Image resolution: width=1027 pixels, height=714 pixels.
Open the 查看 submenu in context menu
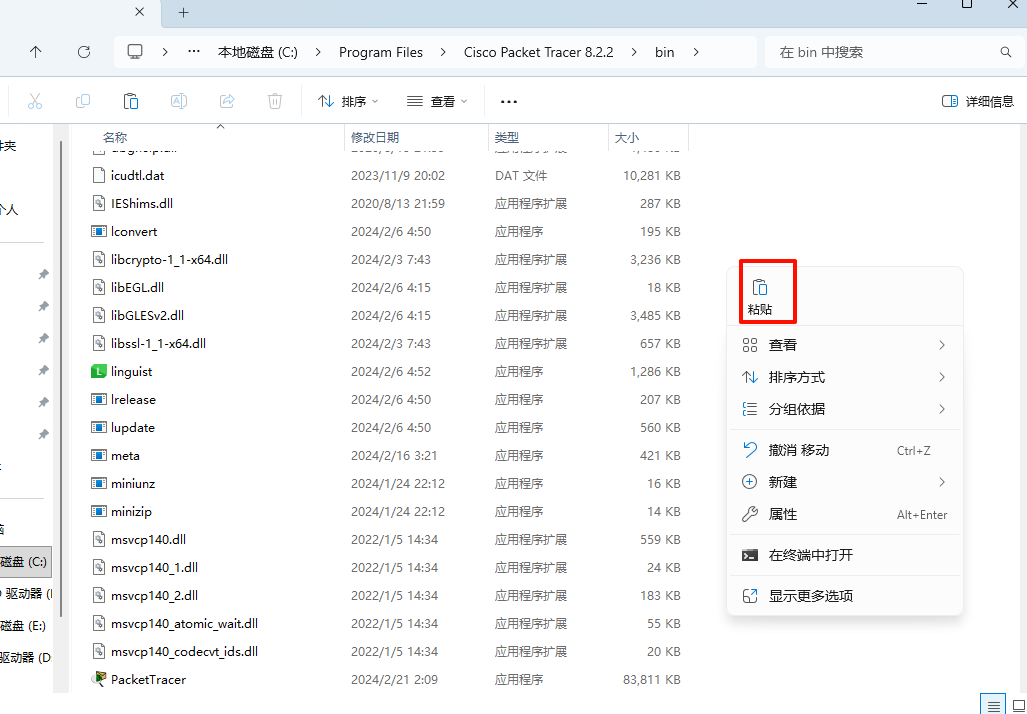click(845, 345)
